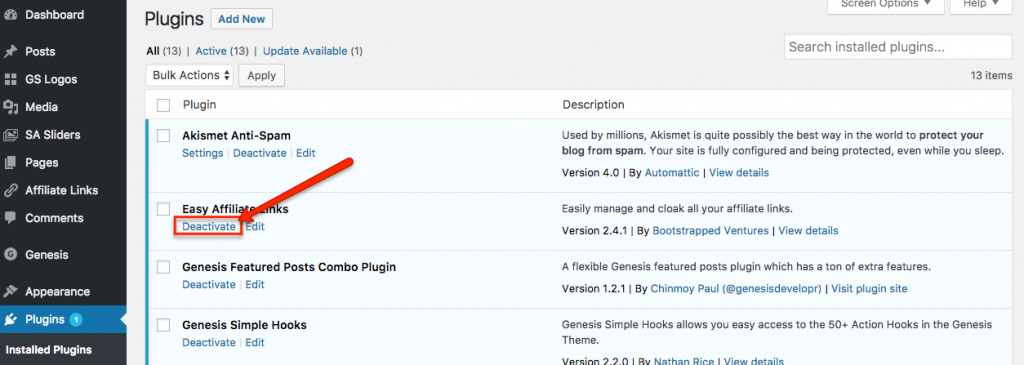
Task: Click the Version 2.4.1 text
Action: tap(594, 230)
